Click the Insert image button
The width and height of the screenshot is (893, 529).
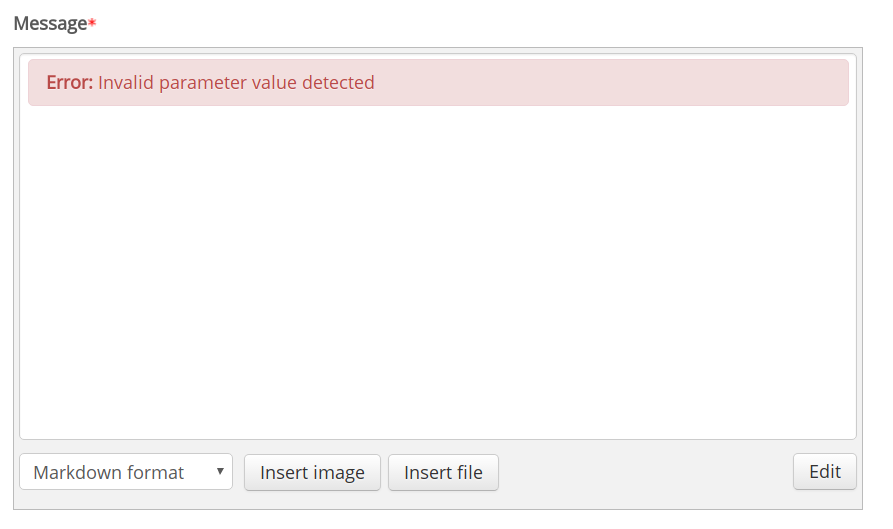coord(312,472)
